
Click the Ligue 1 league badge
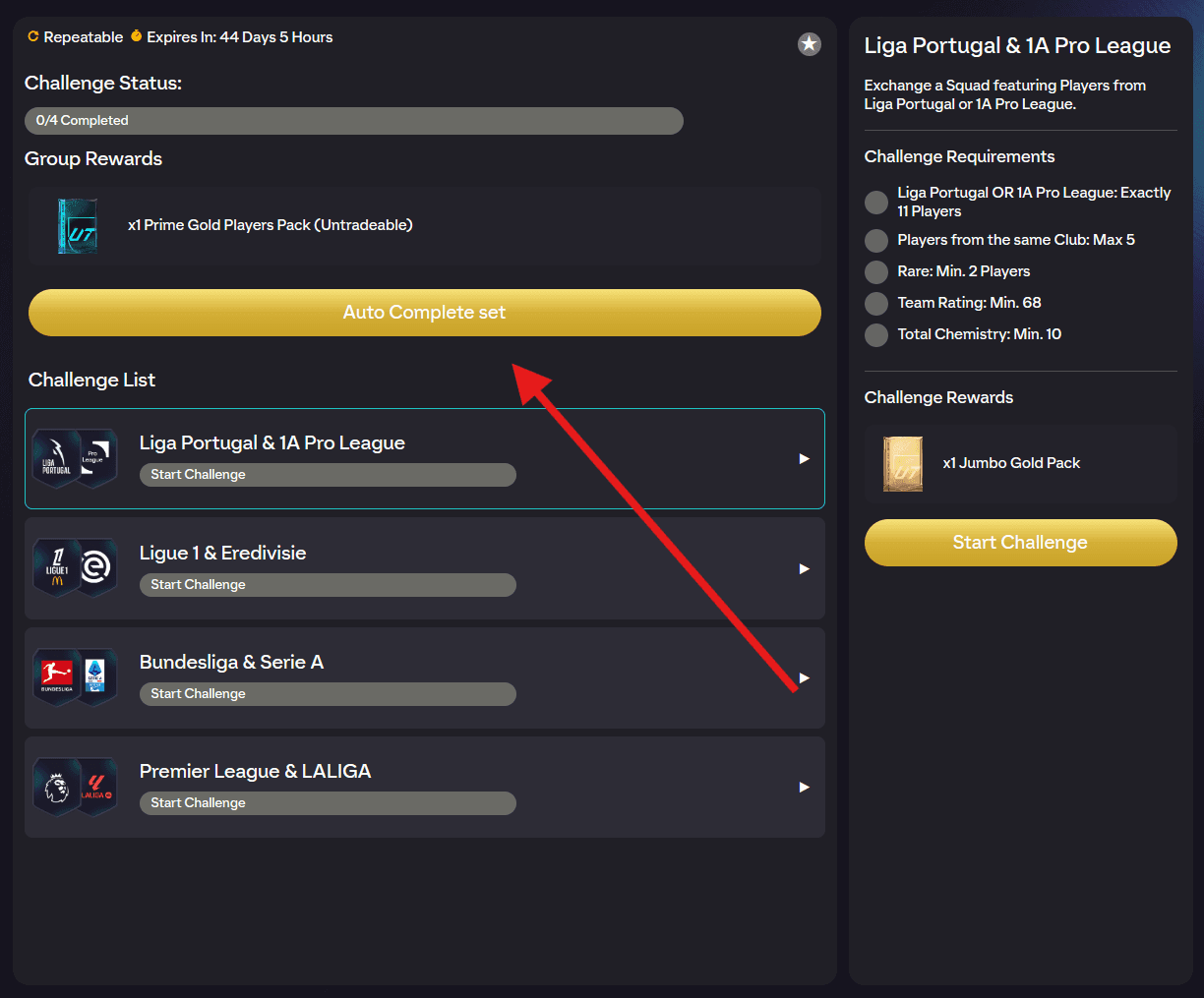[x=56, y=568]
